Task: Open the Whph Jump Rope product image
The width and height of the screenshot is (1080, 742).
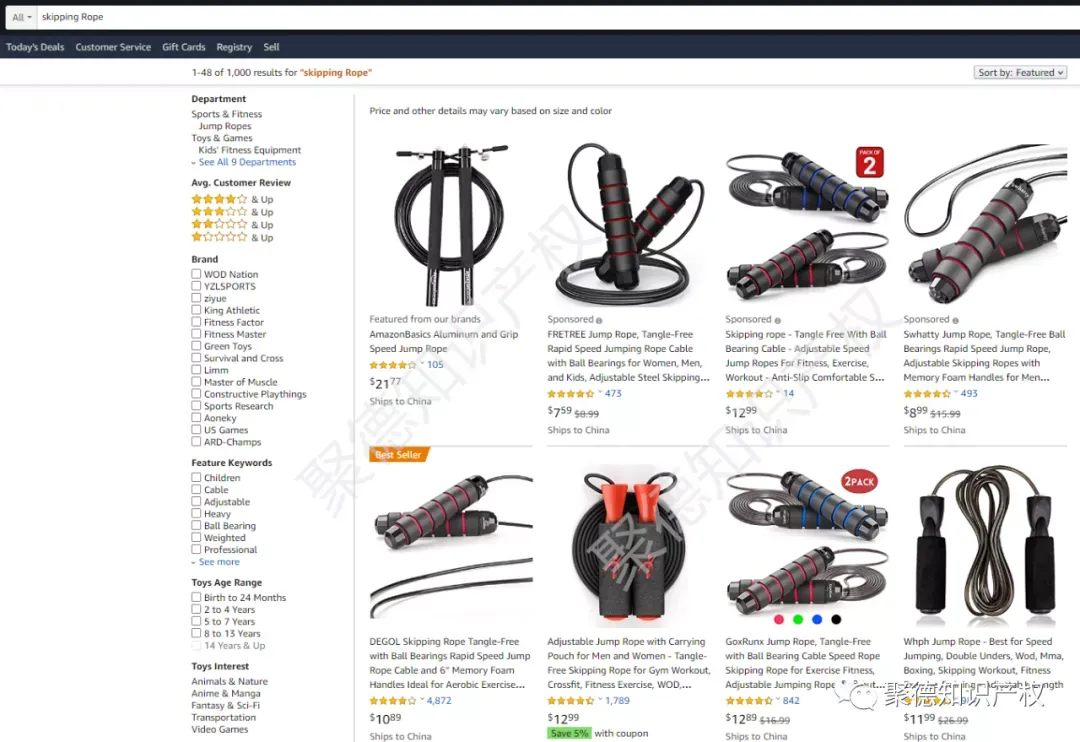Action: 986,546
